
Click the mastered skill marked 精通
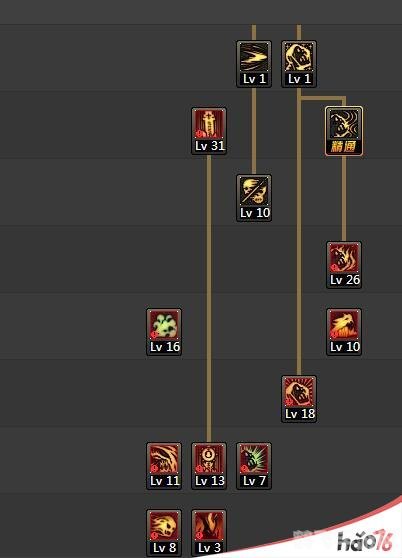[344, 131]
